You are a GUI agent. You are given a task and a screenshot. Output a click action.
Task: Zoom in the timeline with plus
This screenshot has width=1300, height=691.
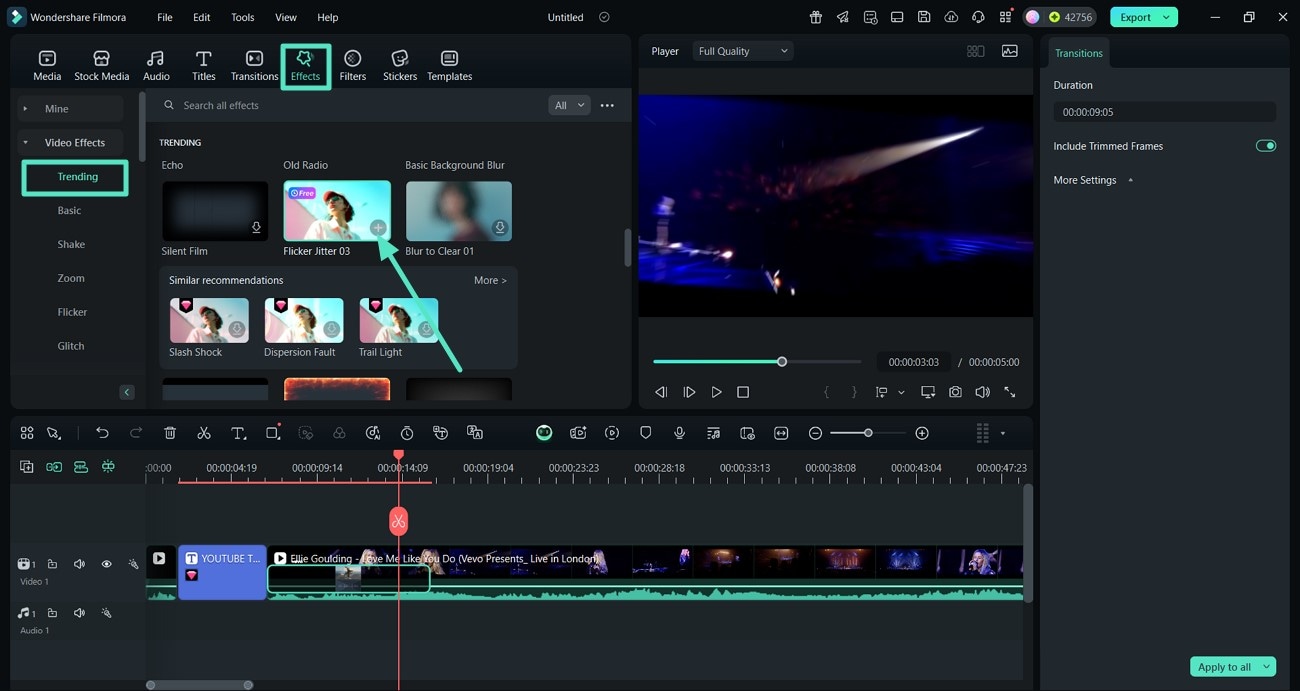pyautogui.click(x=922, y=433)
